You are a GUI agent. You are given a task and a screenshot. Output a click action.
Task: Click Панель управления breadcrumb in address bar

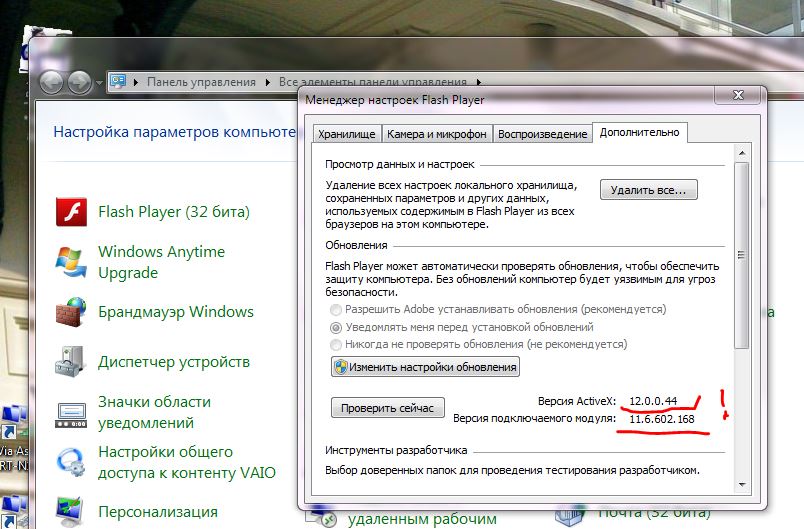tap(201, 82)
